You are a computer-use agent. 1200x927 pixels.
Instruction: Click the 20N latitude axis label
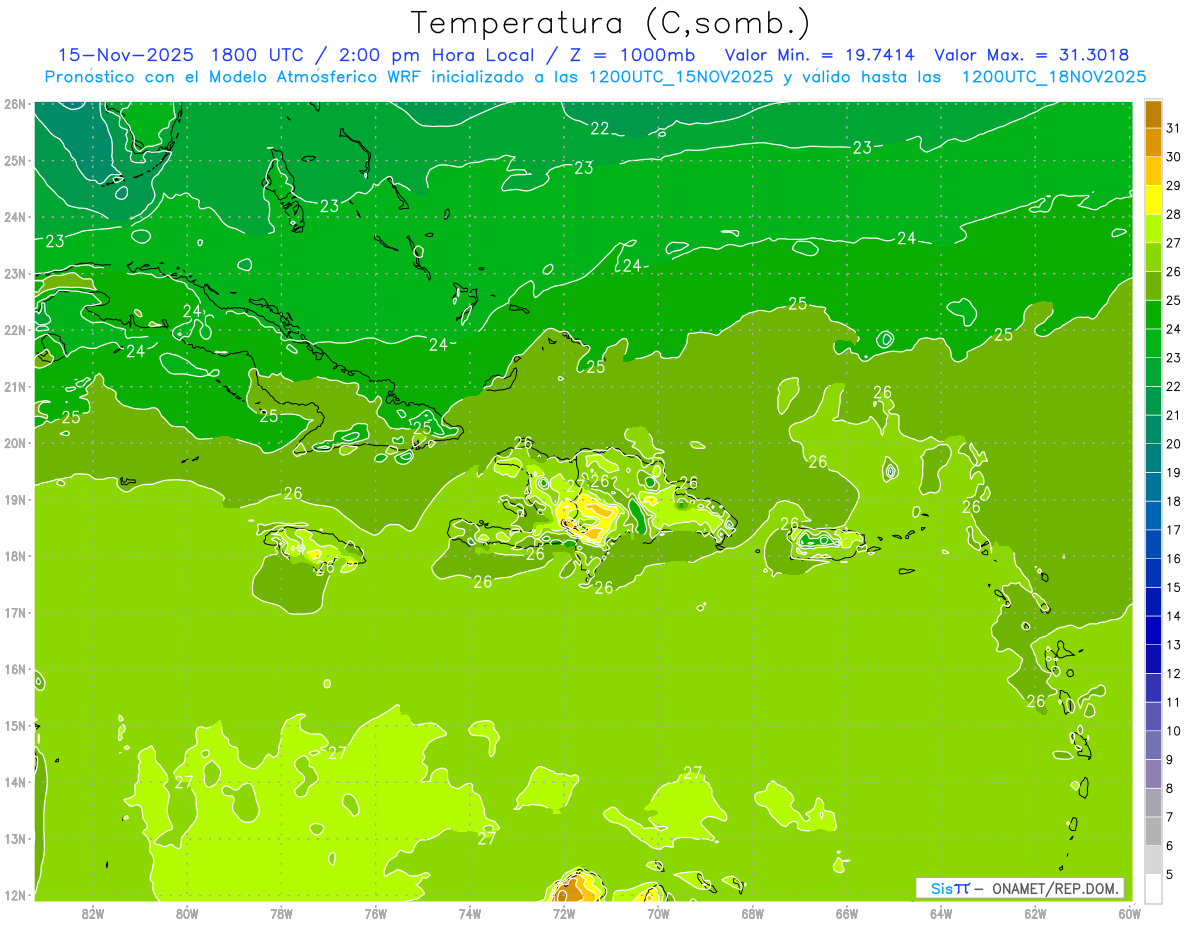point(15,443)
